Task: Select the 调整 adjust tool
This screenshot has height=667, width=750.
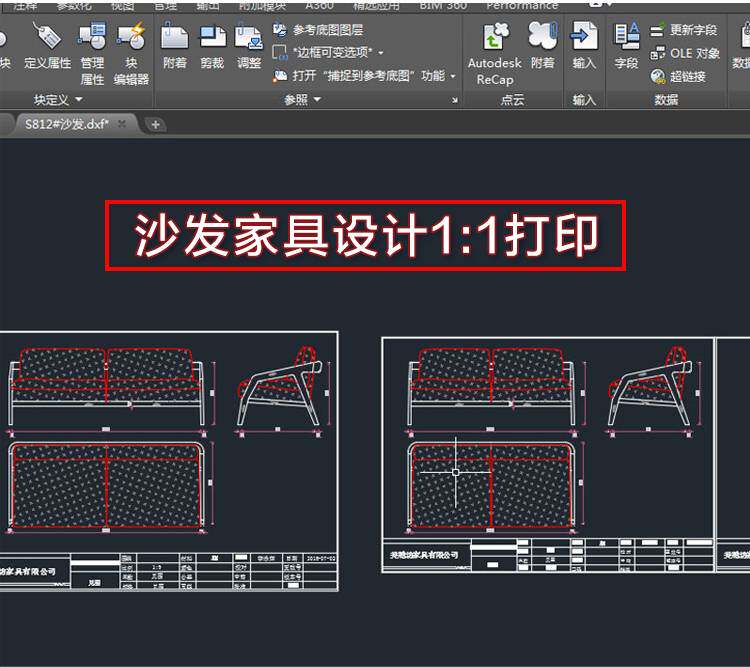Action: pyautogui.click(x=249, y=36)
